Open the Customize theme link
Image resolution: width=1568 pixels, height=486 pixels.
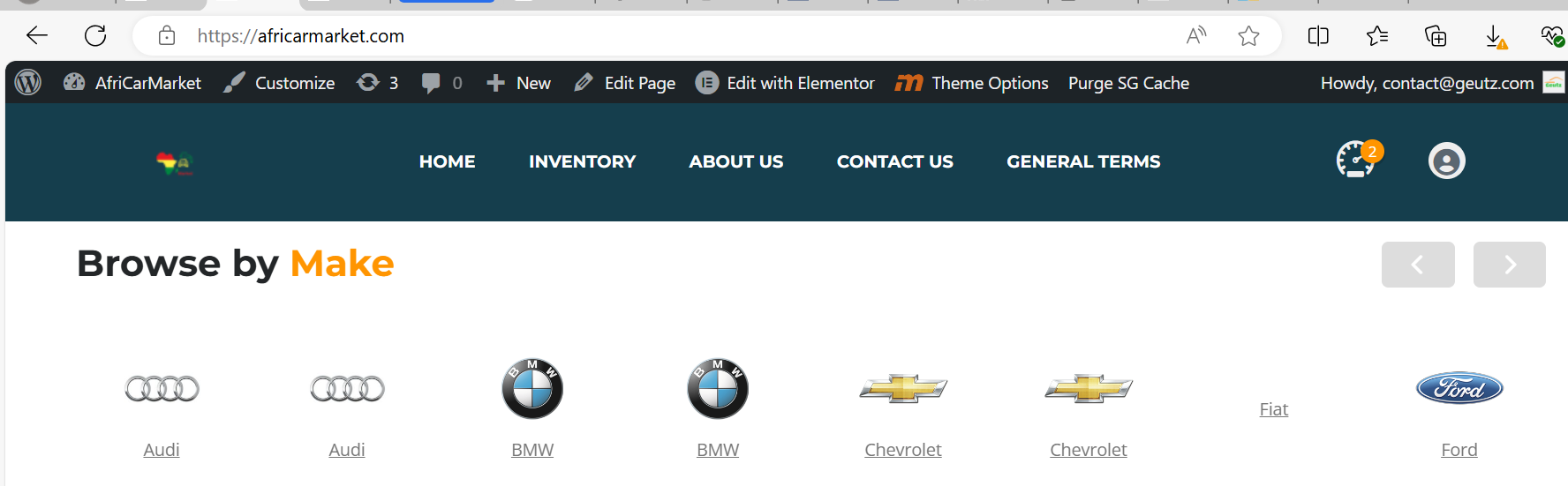pyautogui.click(x=279, y=83)
